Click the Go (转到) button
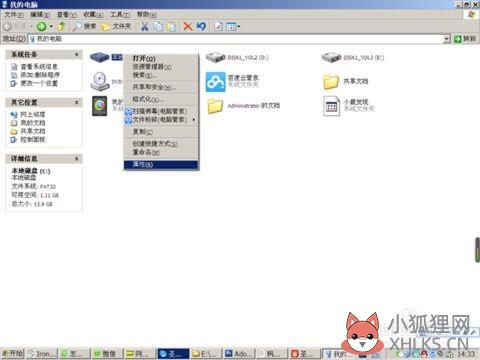 coord(465,39)
